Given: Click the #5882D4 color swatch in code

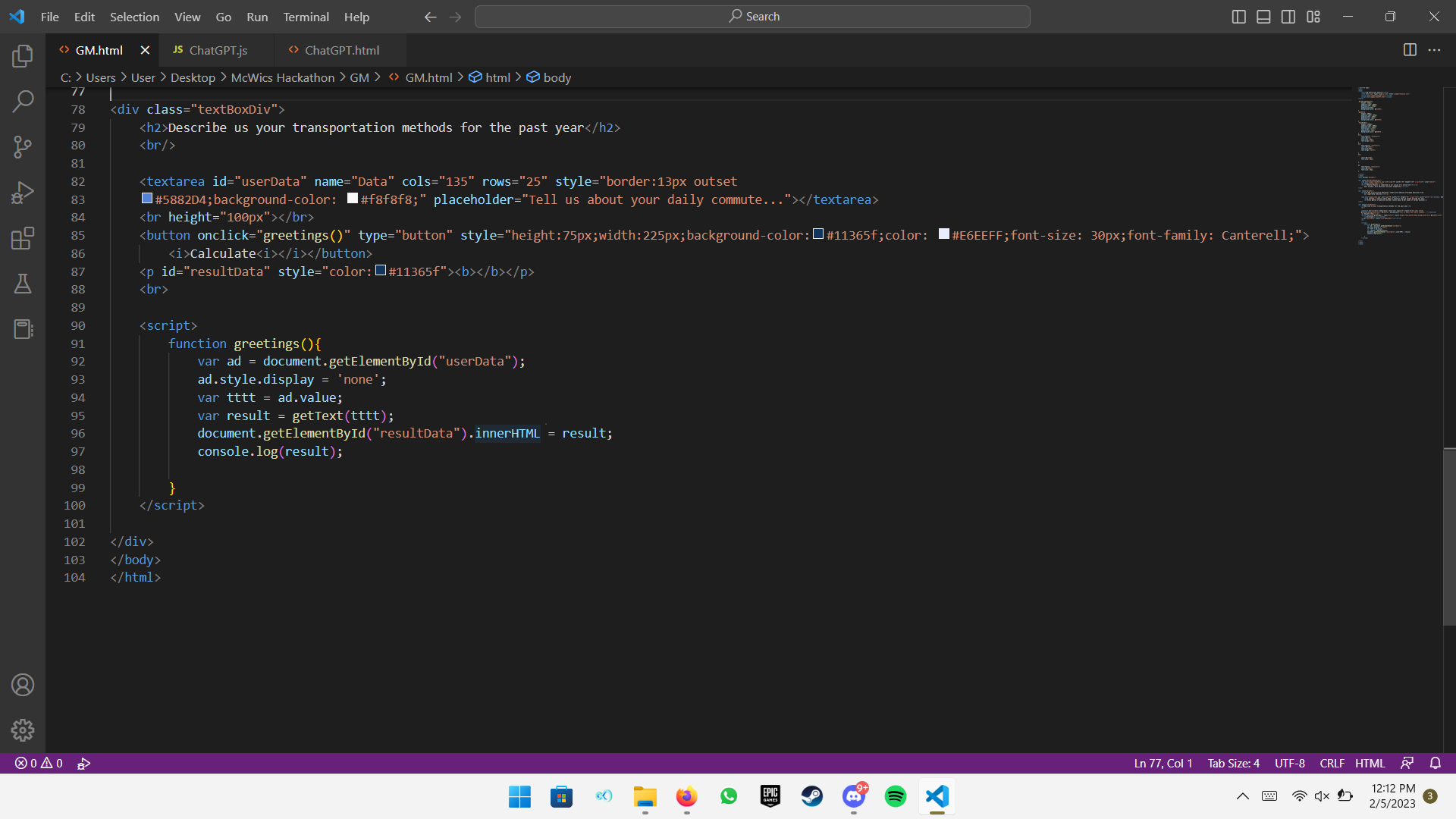Looking at the screenshot, I should pyautogui.click(x=147, y=199).
